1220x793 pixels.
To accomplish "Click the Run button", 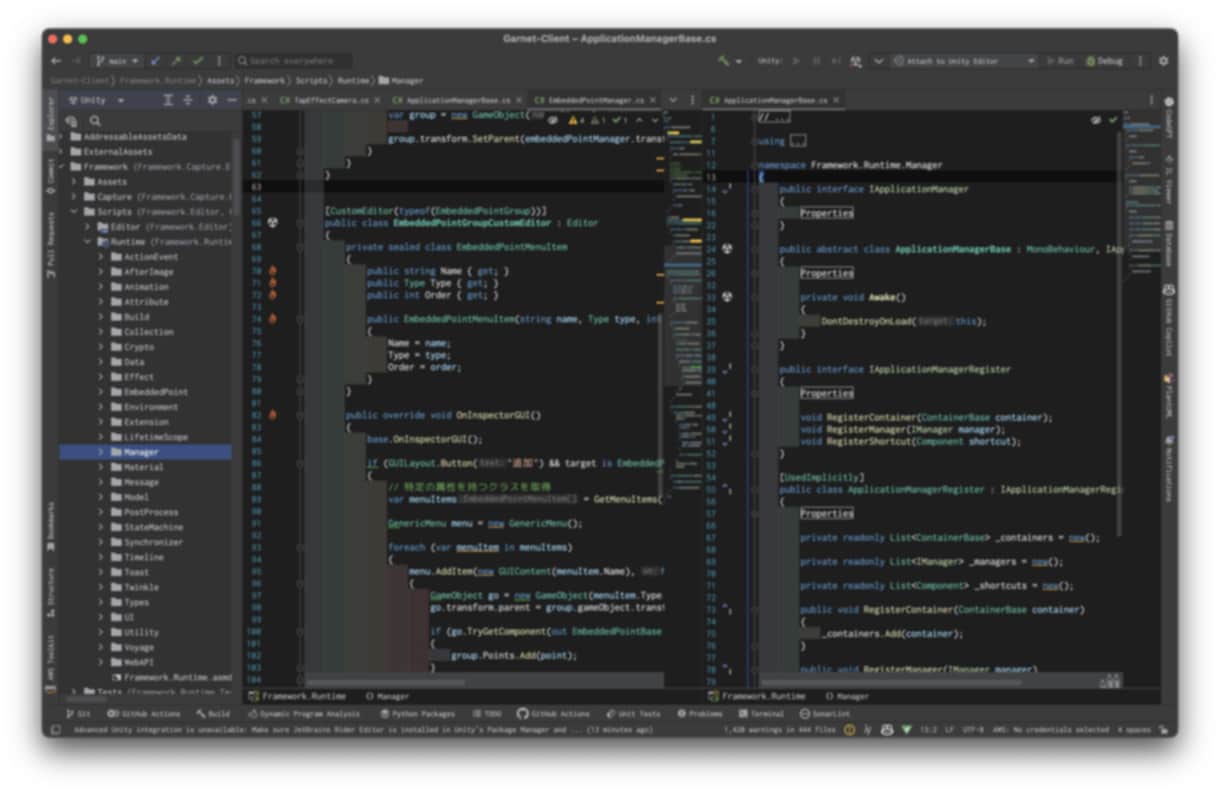I will pyautogui.click(x=1061, y=61).
